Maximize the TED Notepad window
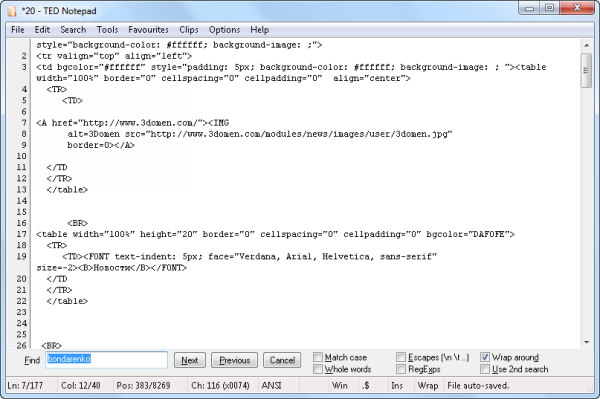The image size is (600, 399). click(549, 8)
